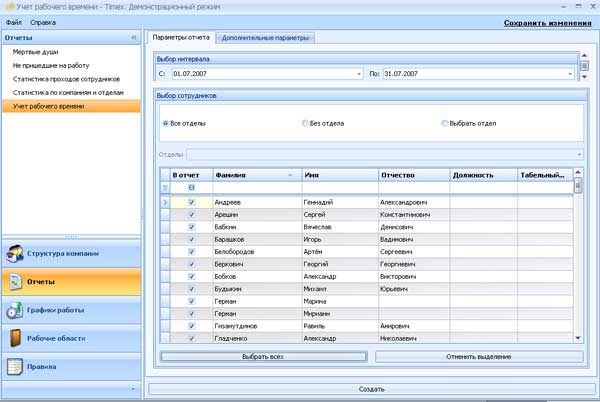Switch to the Дополнительные параметры tab
Image resolution: width=600 pixels, height=402 pixels.
(x=265, y=38)
